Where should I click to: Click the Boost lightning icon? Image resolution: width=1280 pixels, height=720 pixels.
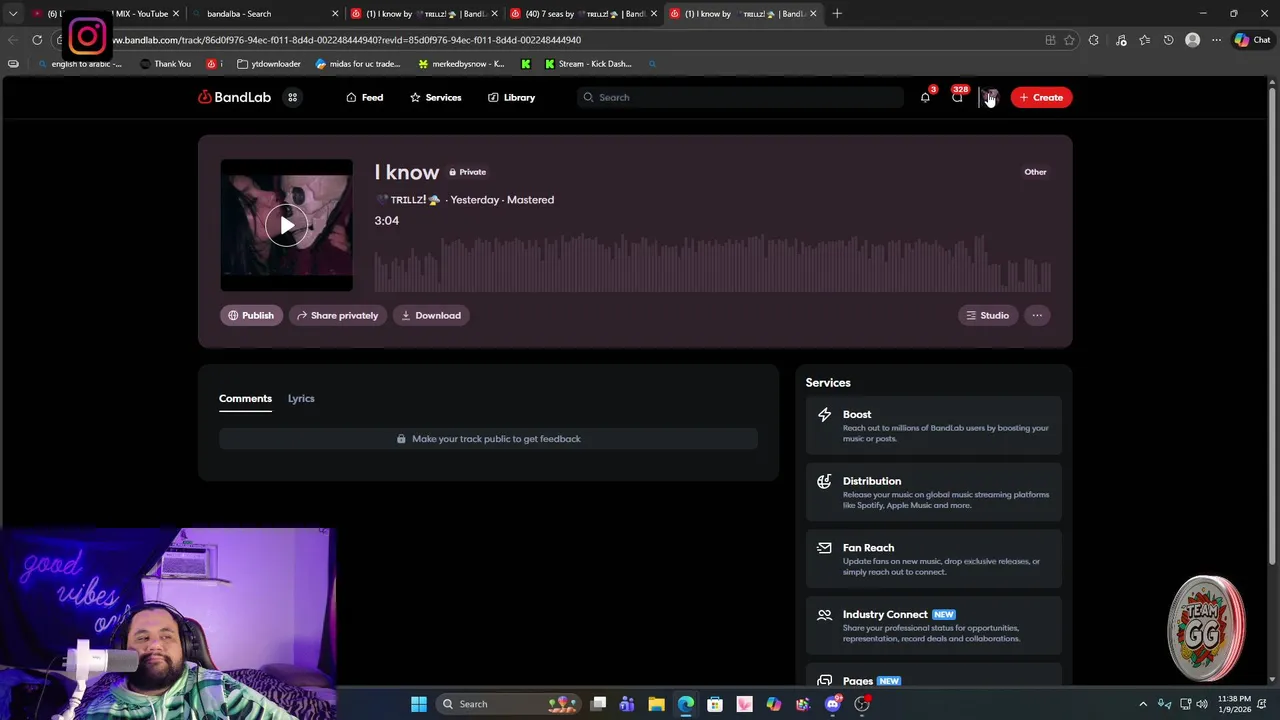(824, 415)
